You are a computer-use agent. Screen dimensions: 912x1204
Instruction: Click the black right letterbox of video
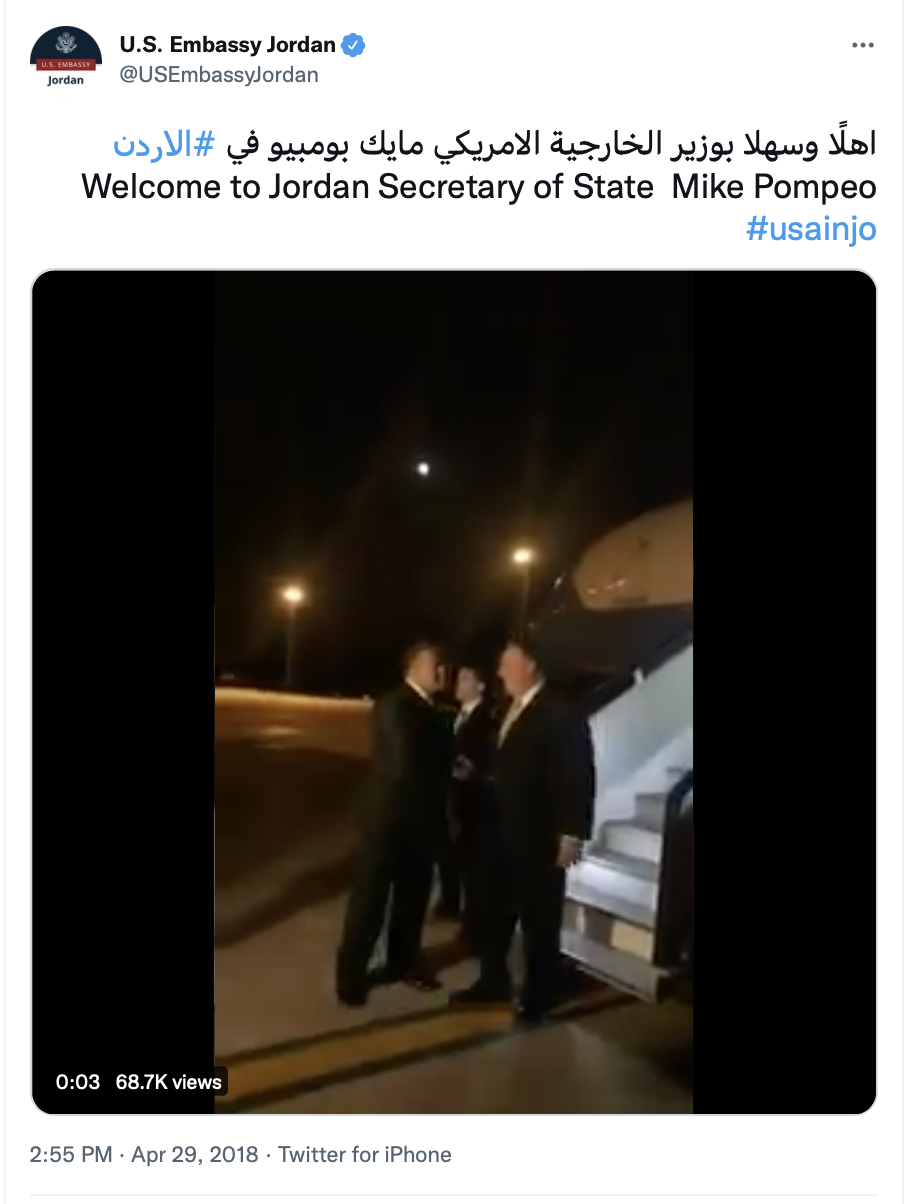[784, 692]
